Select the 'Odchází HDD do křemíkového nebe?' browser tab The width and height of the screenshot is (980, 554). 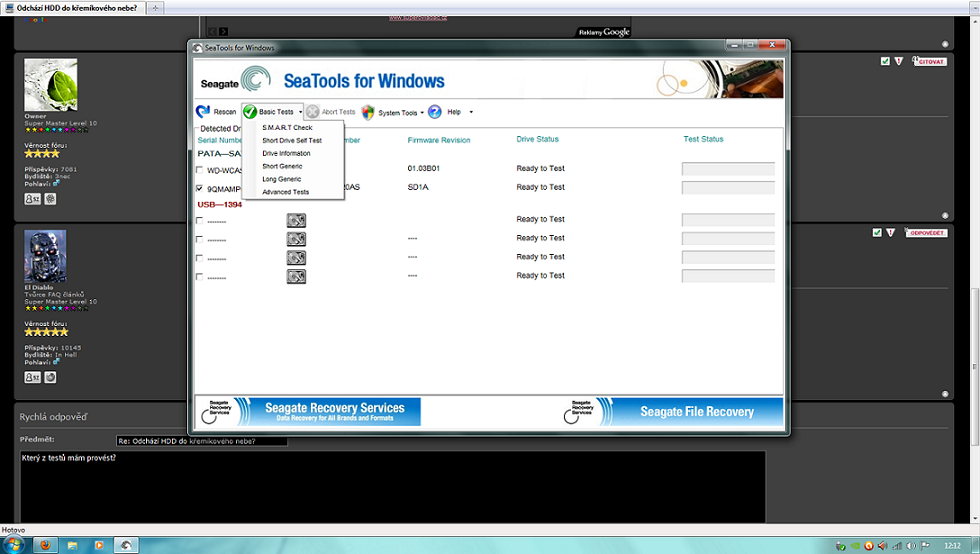74,8
